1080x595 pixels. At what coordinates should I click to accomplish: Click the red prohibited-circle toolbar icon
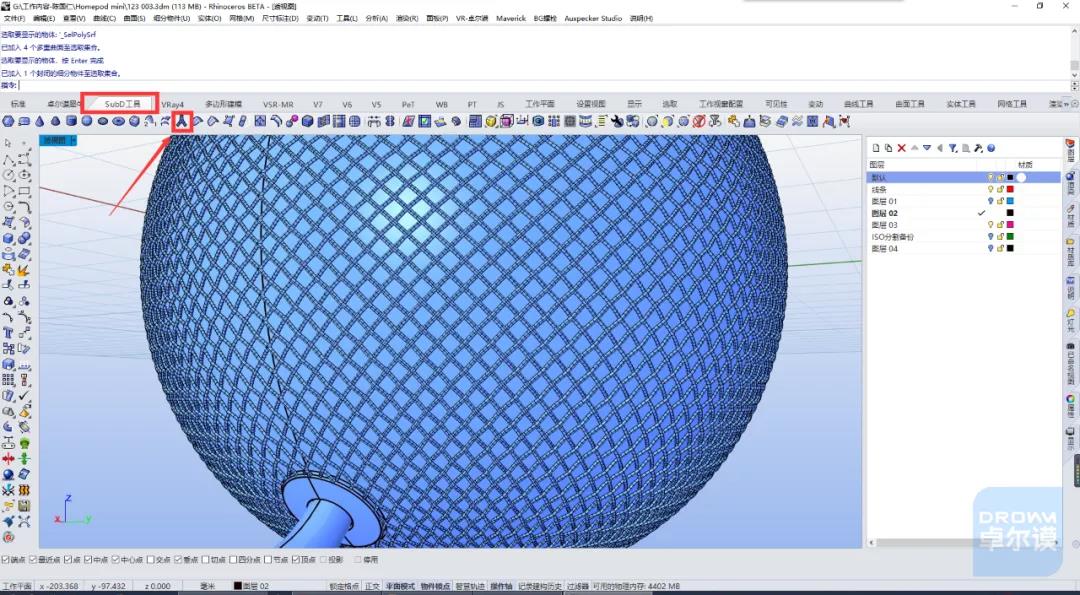699,121
